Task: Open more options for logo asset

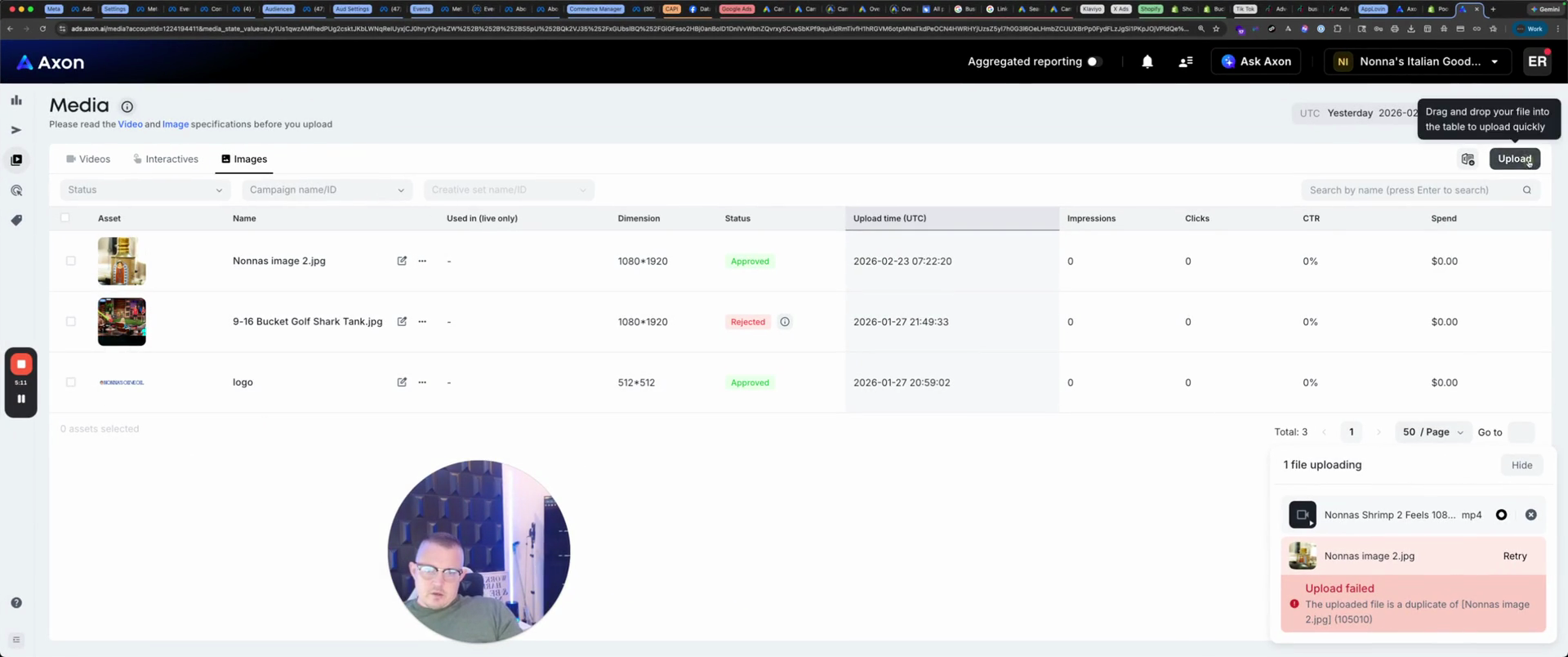Action: (x=422, y=382)
